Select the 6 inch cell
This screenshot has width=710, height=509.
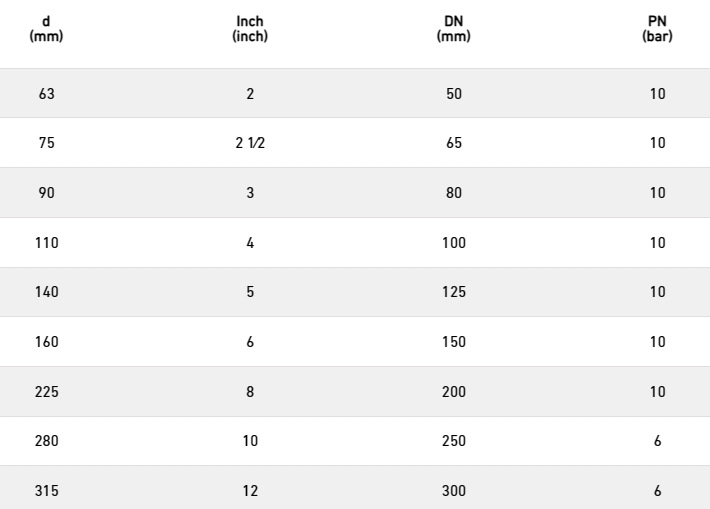tap(250, 342)
